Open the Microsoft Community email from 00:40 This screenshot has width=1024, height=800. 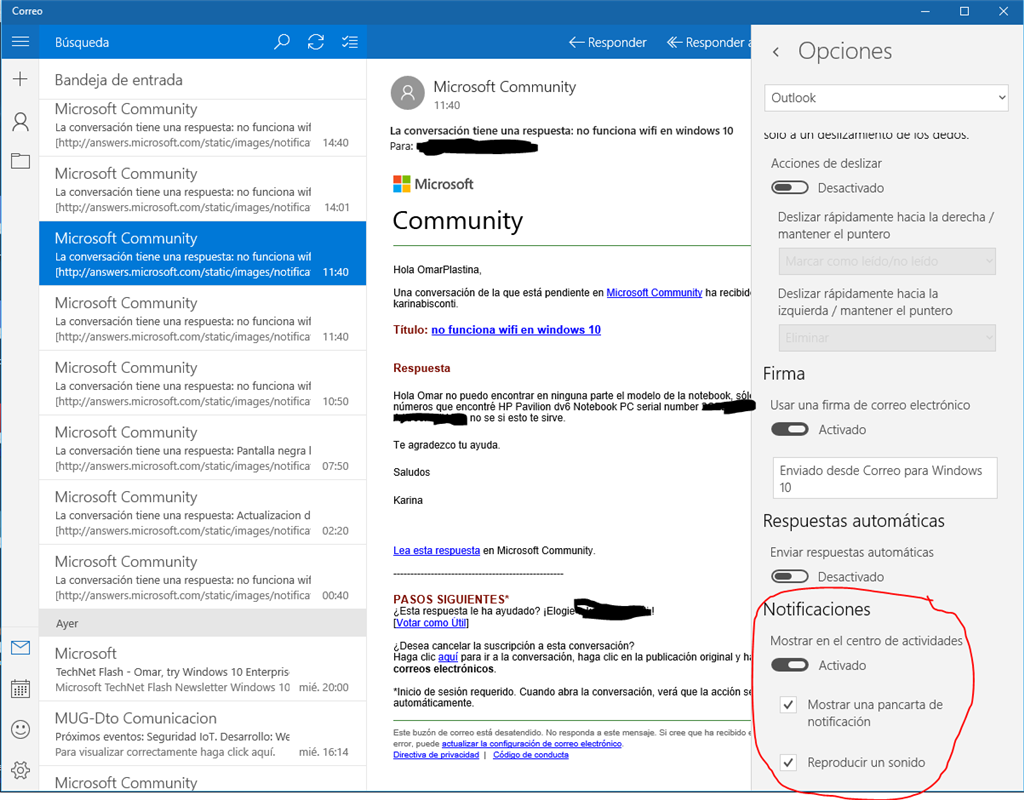click(202, 577)
